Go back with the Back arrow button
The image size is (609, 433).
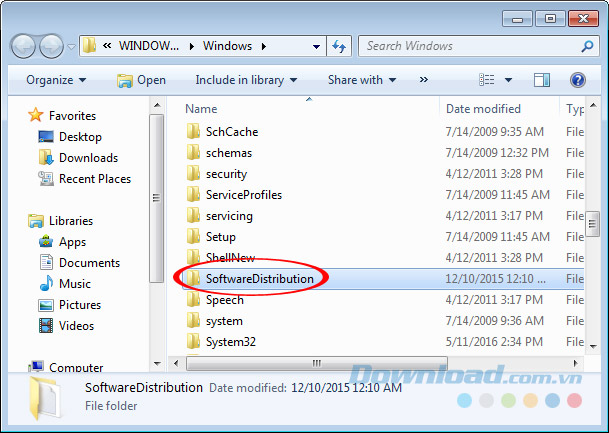pos(23,46)
